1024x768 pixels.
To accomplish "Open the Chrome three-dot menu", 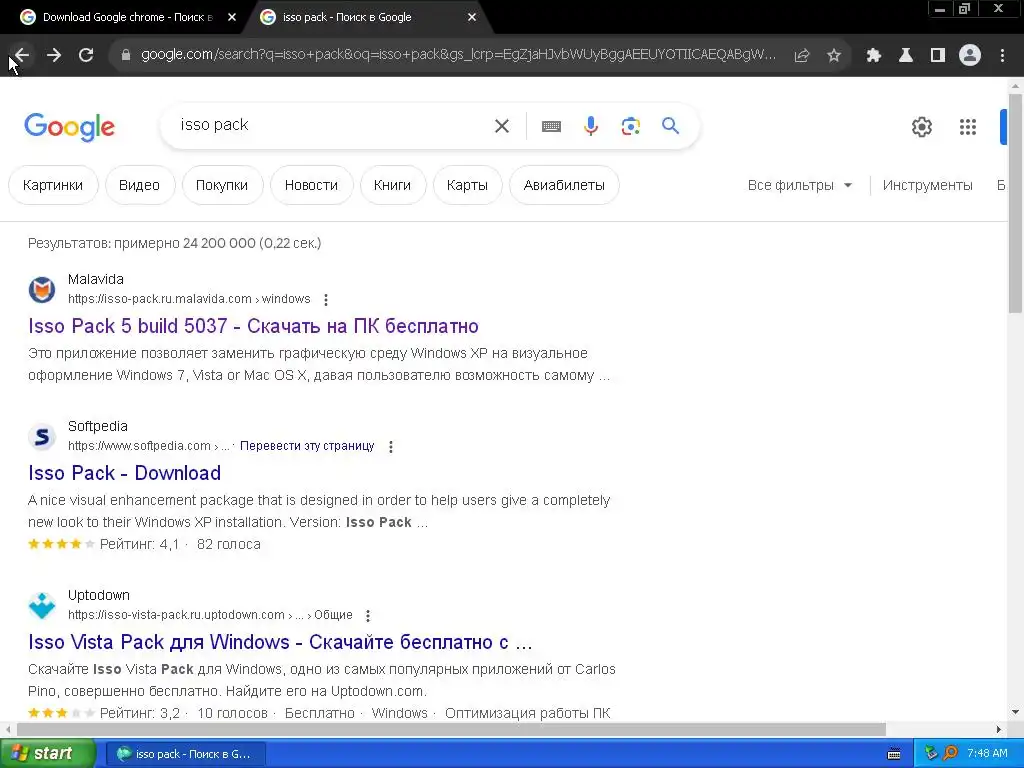I will point(1002,56).
